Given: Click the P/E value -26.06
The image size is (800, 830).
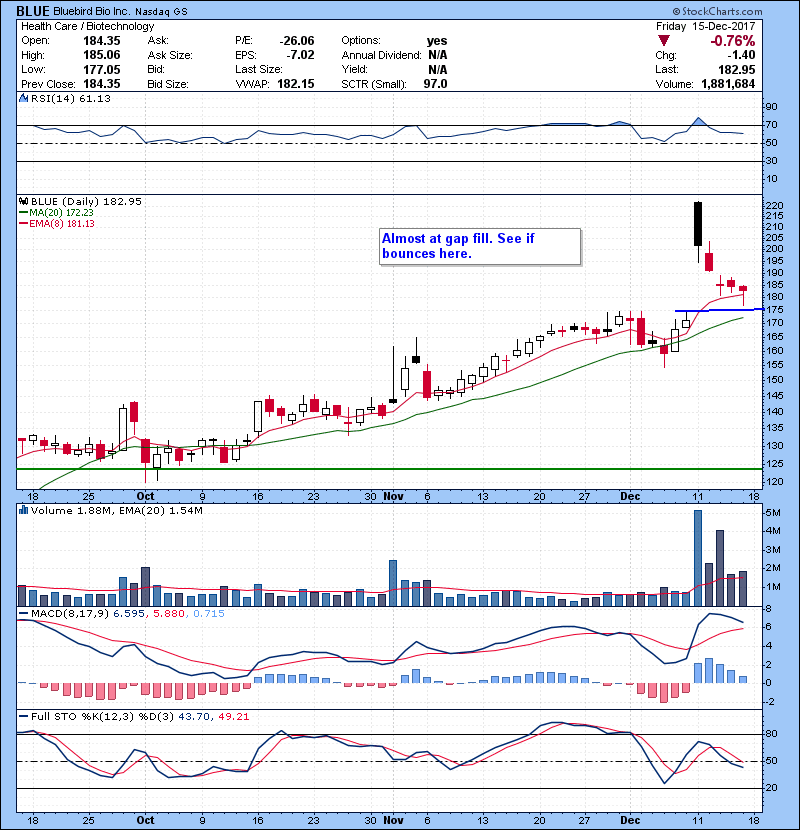Looking at the screenshot, I should pos(296,41).
